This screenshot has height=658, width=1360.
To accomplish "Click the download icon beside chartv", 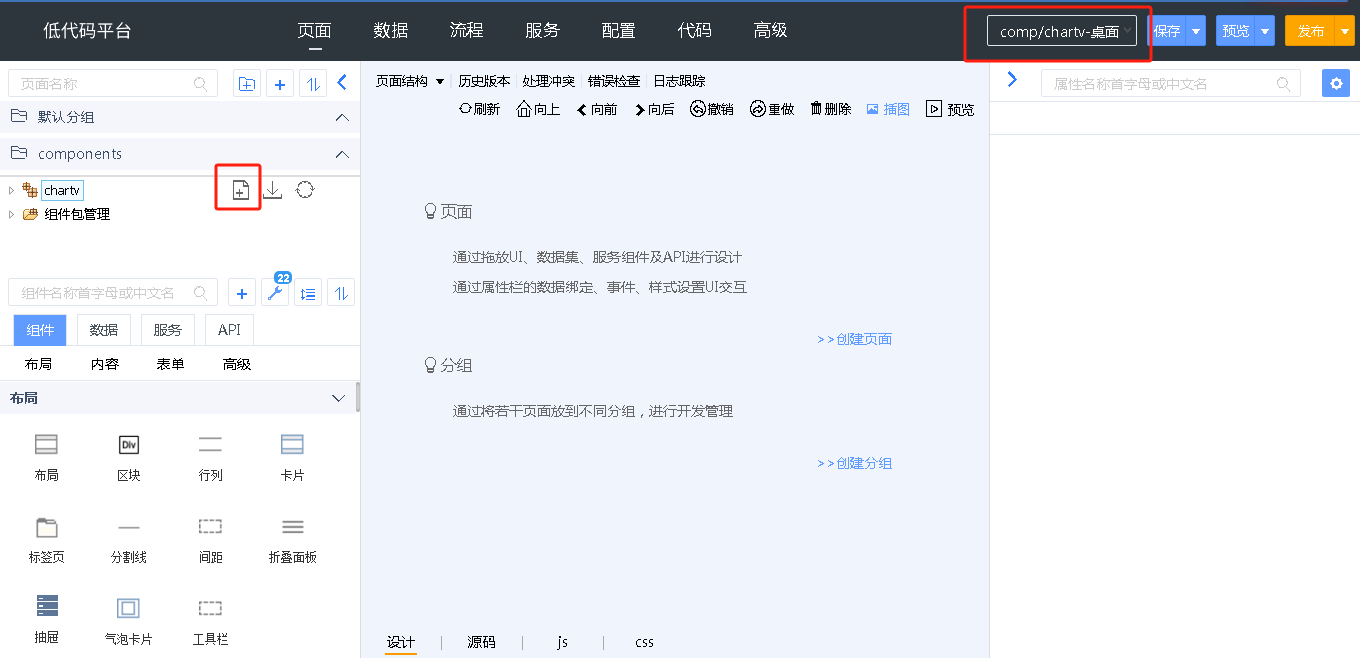I will coord(272,190).
